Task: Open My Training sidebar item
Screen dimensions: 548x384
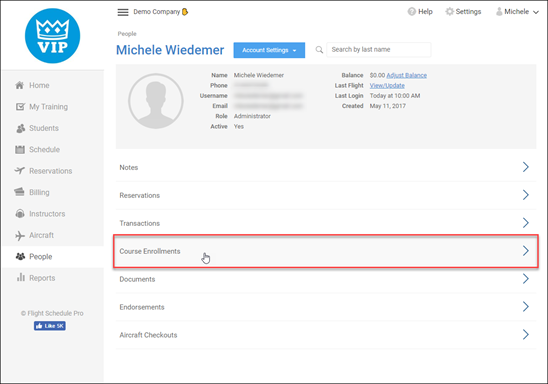Action: 52,107
